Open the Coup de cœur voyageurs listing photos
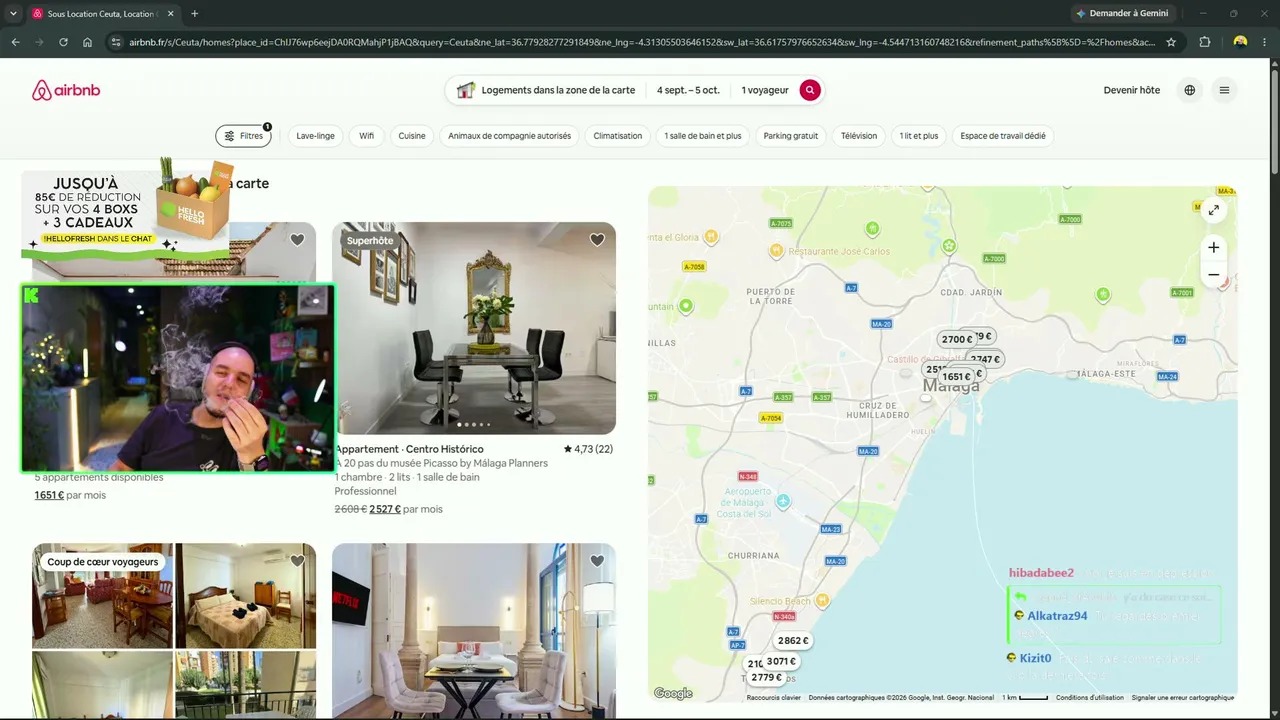Viewport: 1280px width, 720px height. pyautogui.click(x=174, y=631)
